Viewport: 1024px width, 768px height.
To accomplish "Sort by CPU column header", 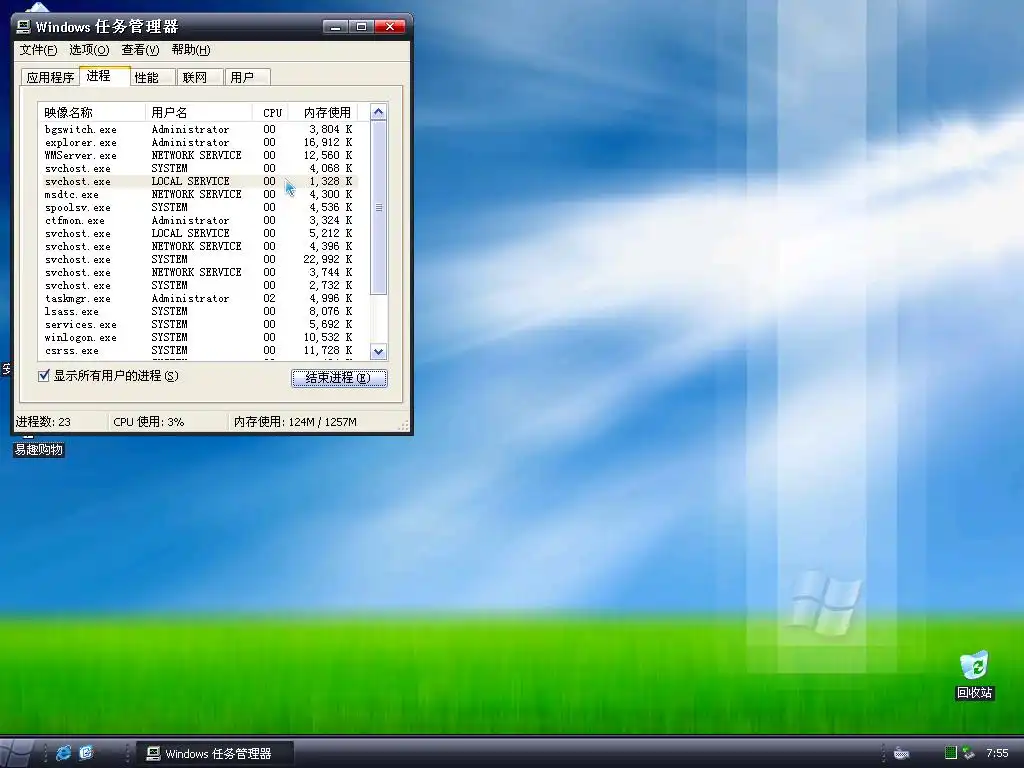I will pyautogui.click(x=271, y=112).
